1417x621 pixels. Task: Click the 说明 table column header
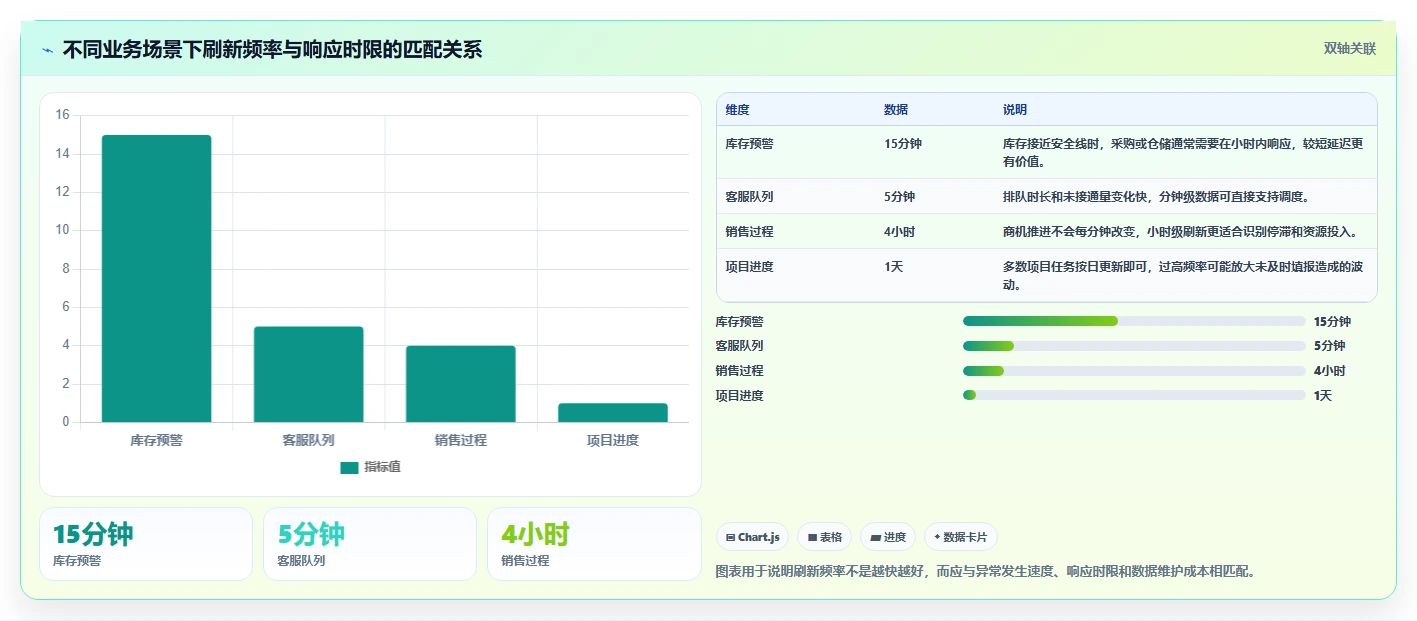click(1015, 109)
